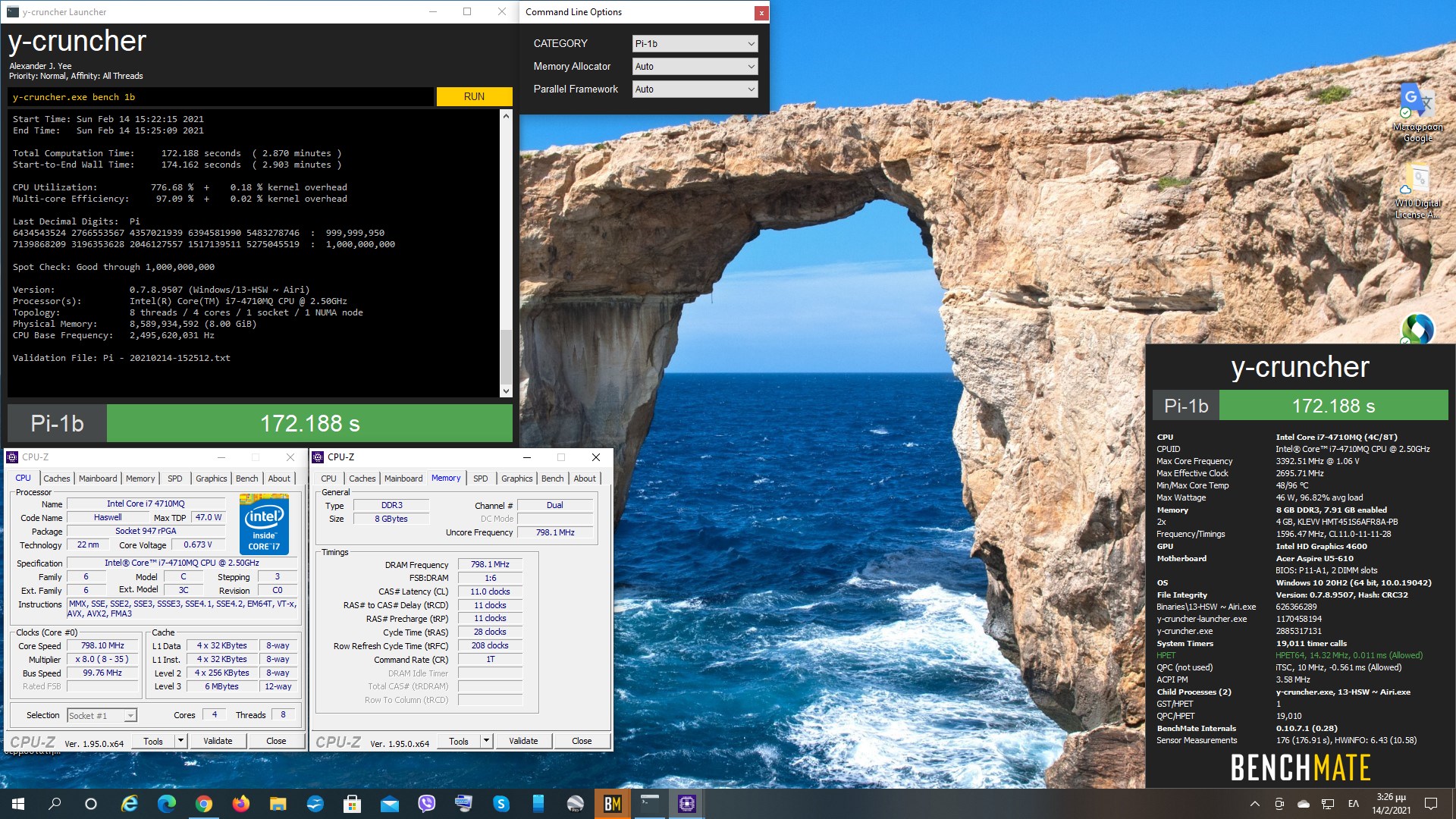This screenshot has width=1456, height=819.
Task: Open Skype from taskbar
Action: coord(501,804)
